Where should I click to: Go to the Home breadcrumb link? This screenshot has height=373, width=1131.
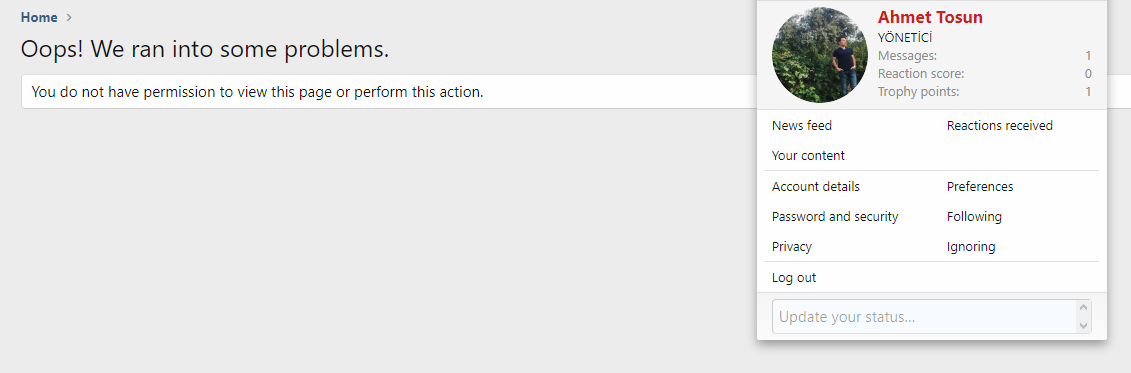(39, 17)
